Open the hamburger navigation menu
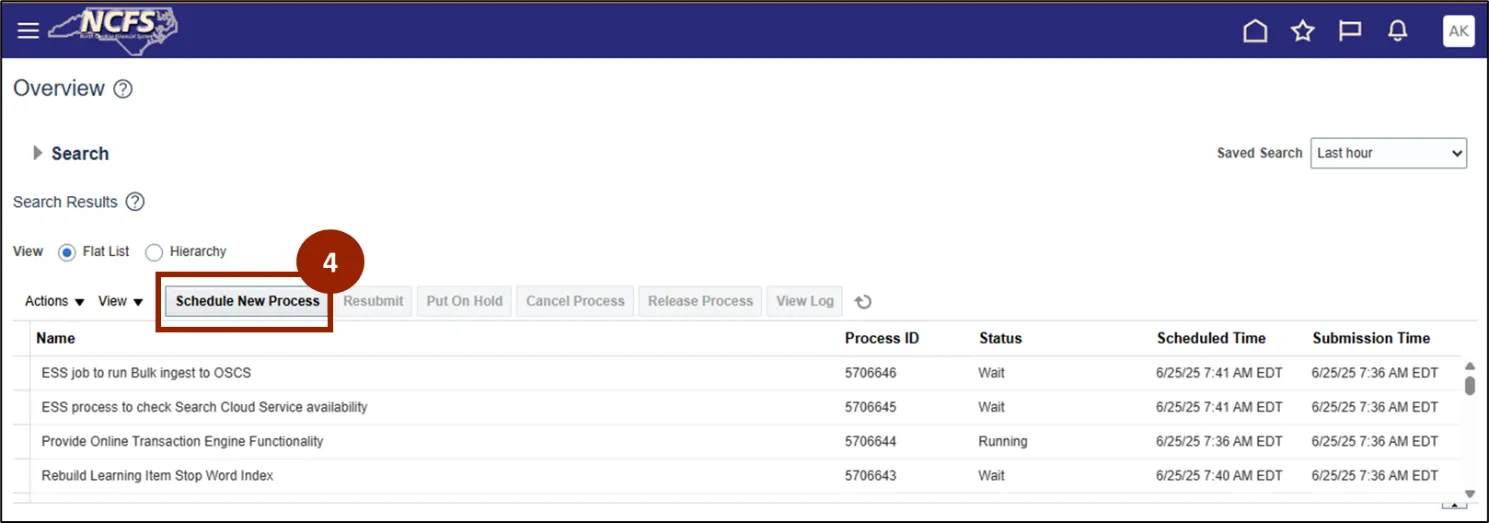Image resolution: width=1489 pixels, height=523 pixels. coord(28,30)
